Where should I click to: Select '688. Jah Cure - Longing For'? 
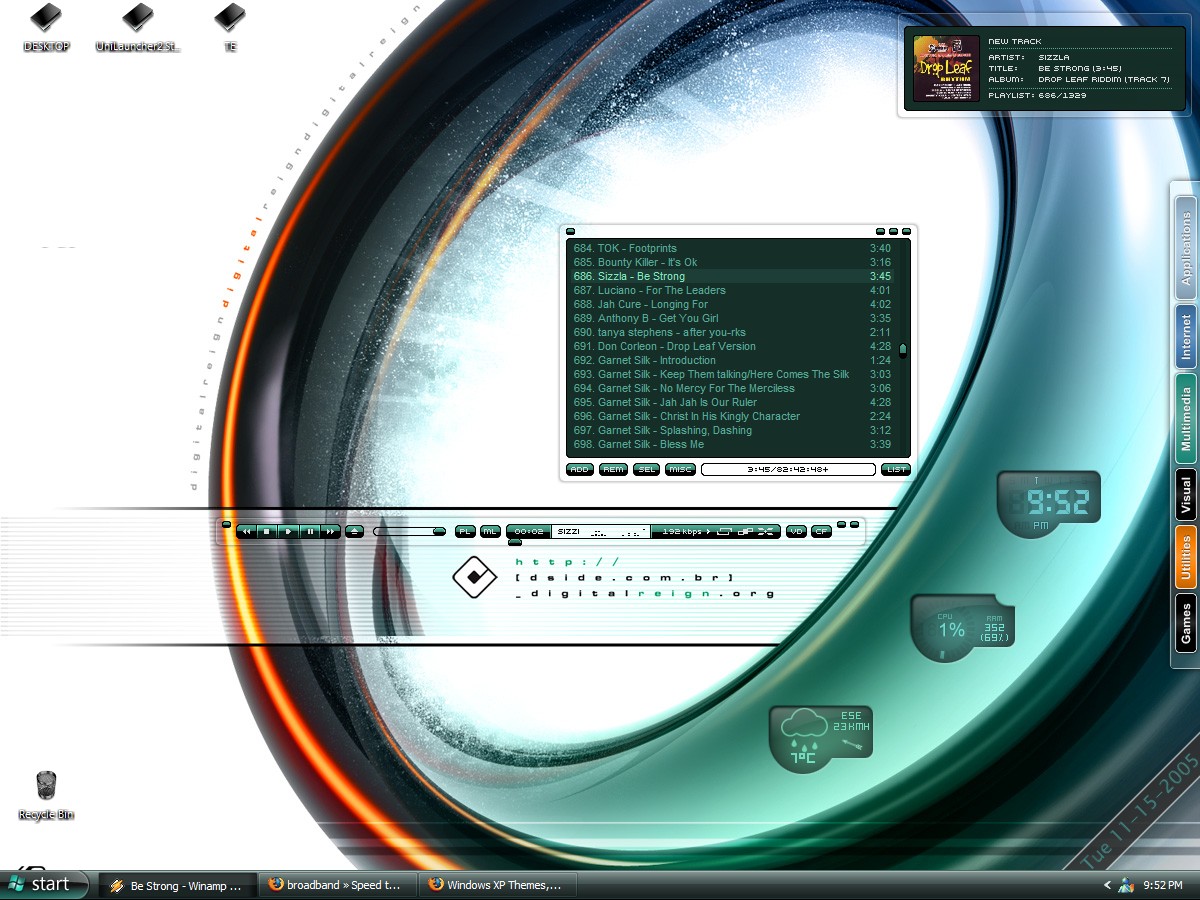(x=732, y=304)
